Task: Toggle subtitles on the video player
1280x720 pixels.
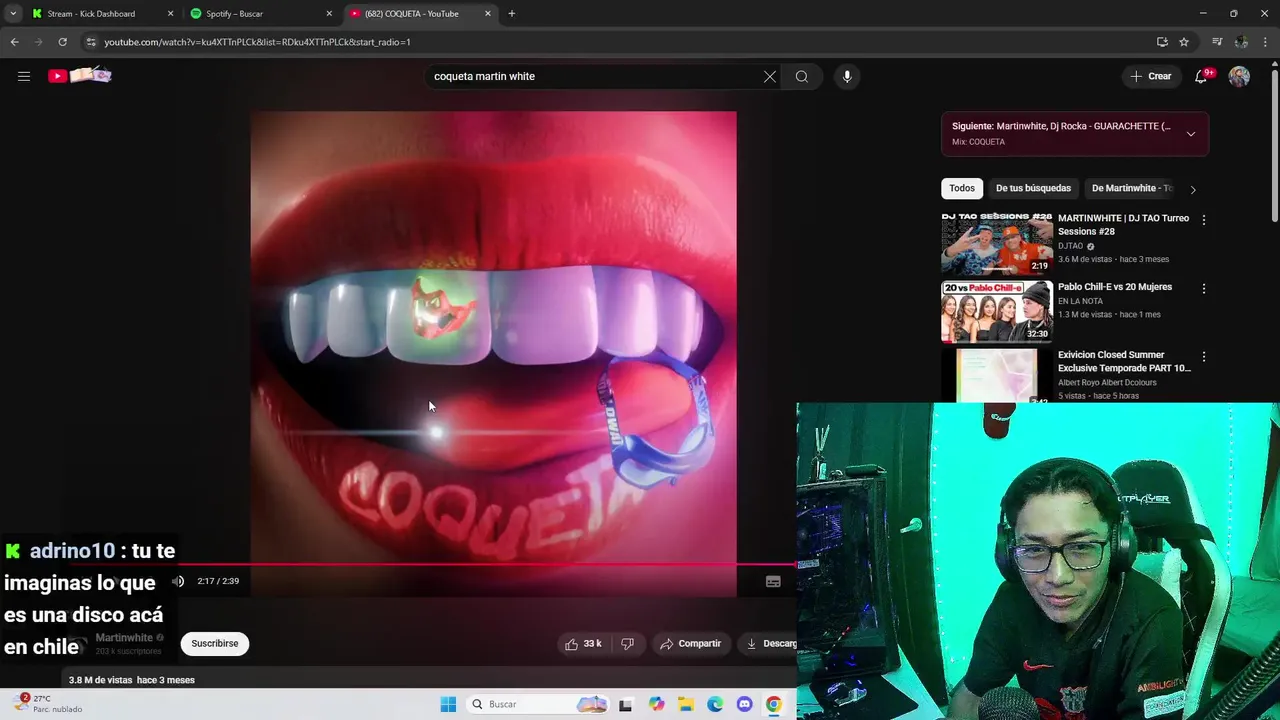Action: [x=773, y=581]
